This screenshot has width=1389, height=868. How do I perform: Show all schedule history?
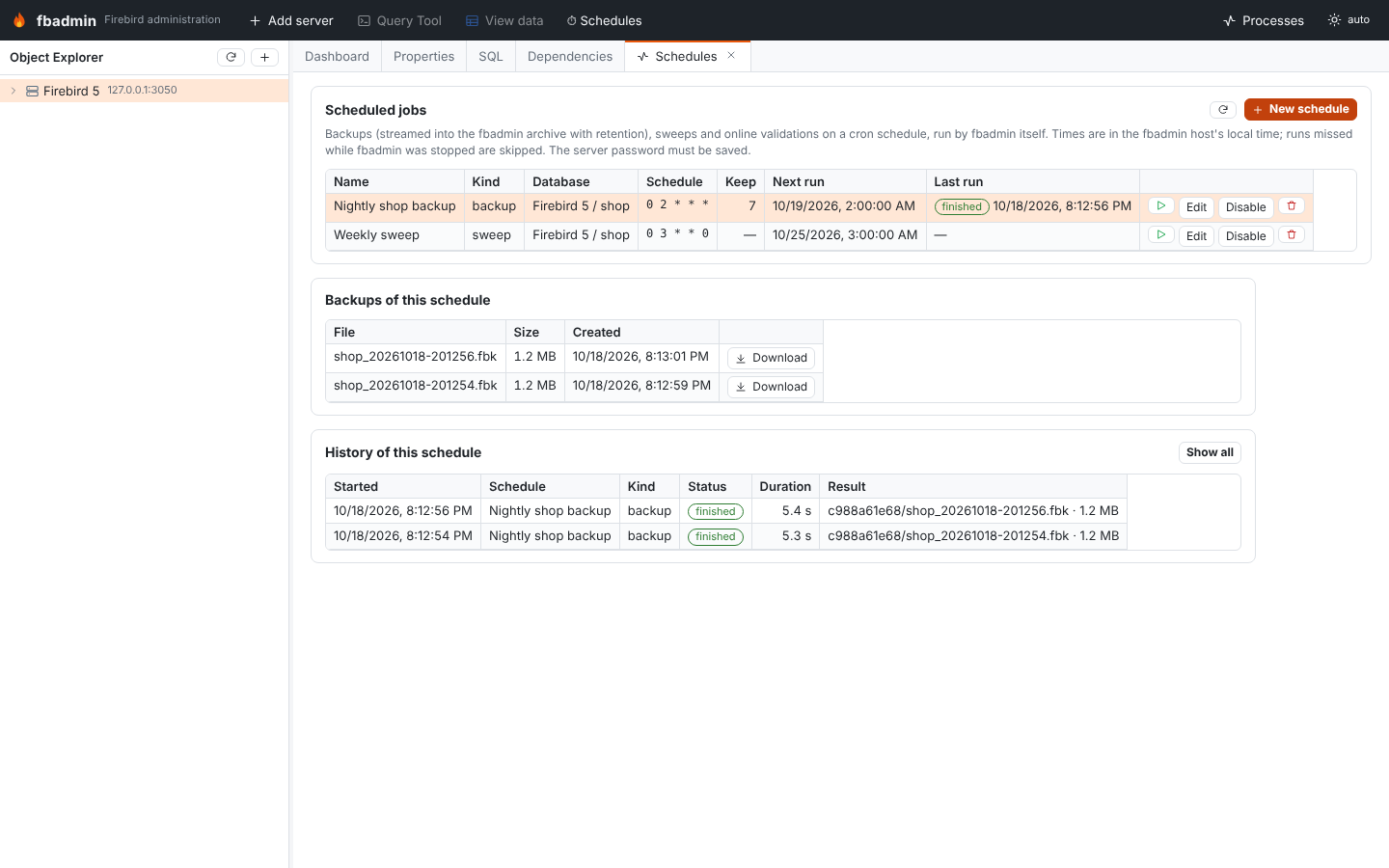pos(1210,452)
